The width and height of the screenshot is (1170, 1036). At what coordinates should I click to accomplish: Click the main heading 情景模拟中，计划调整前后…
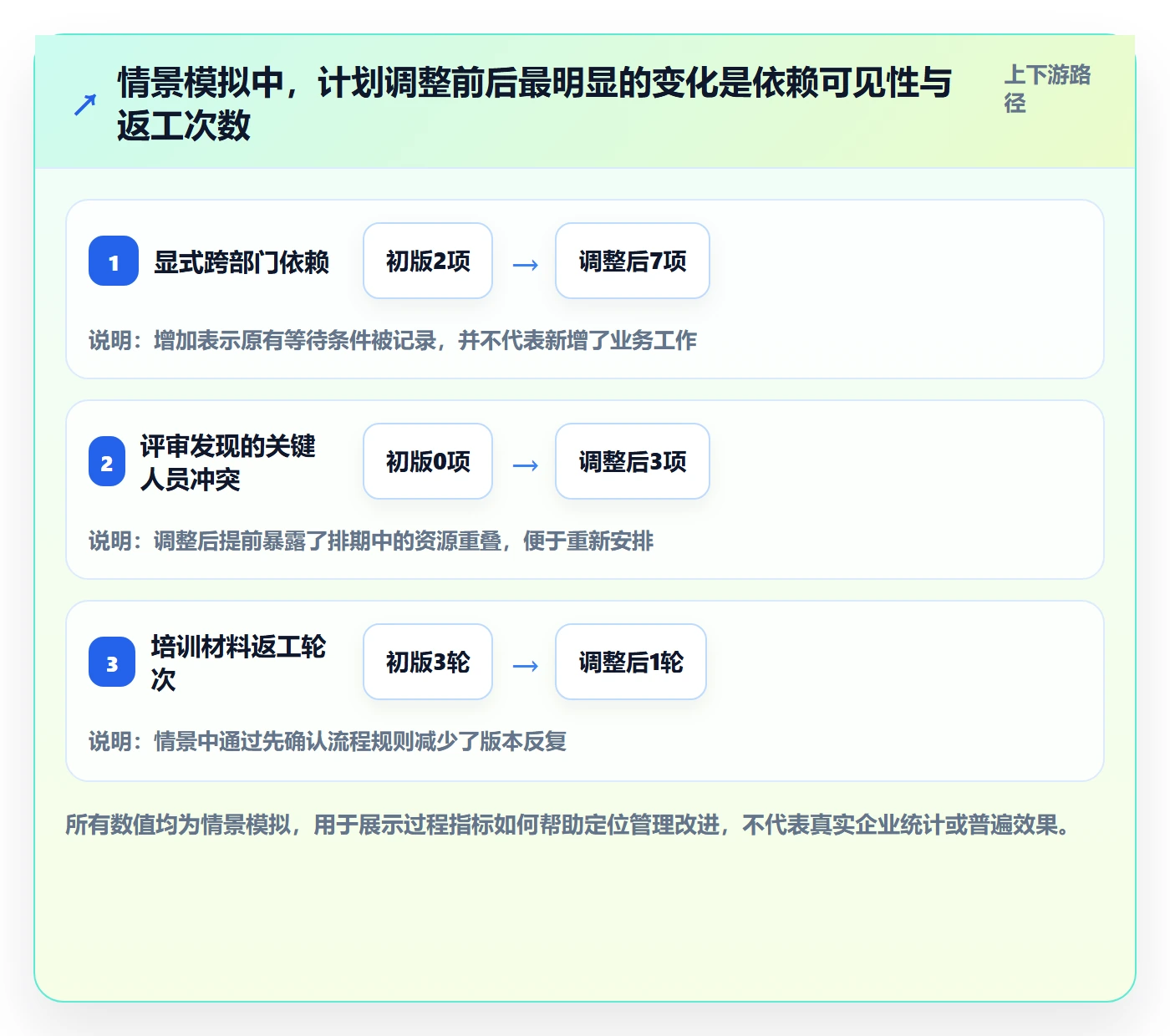click(x=535, y=104)
